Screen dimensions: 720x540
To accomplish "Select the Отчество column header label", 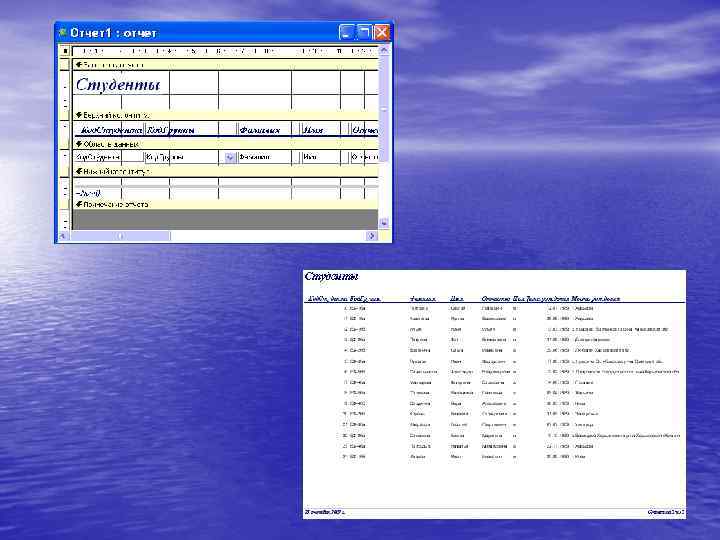I will pyautogui.click(x=364, y=130).
